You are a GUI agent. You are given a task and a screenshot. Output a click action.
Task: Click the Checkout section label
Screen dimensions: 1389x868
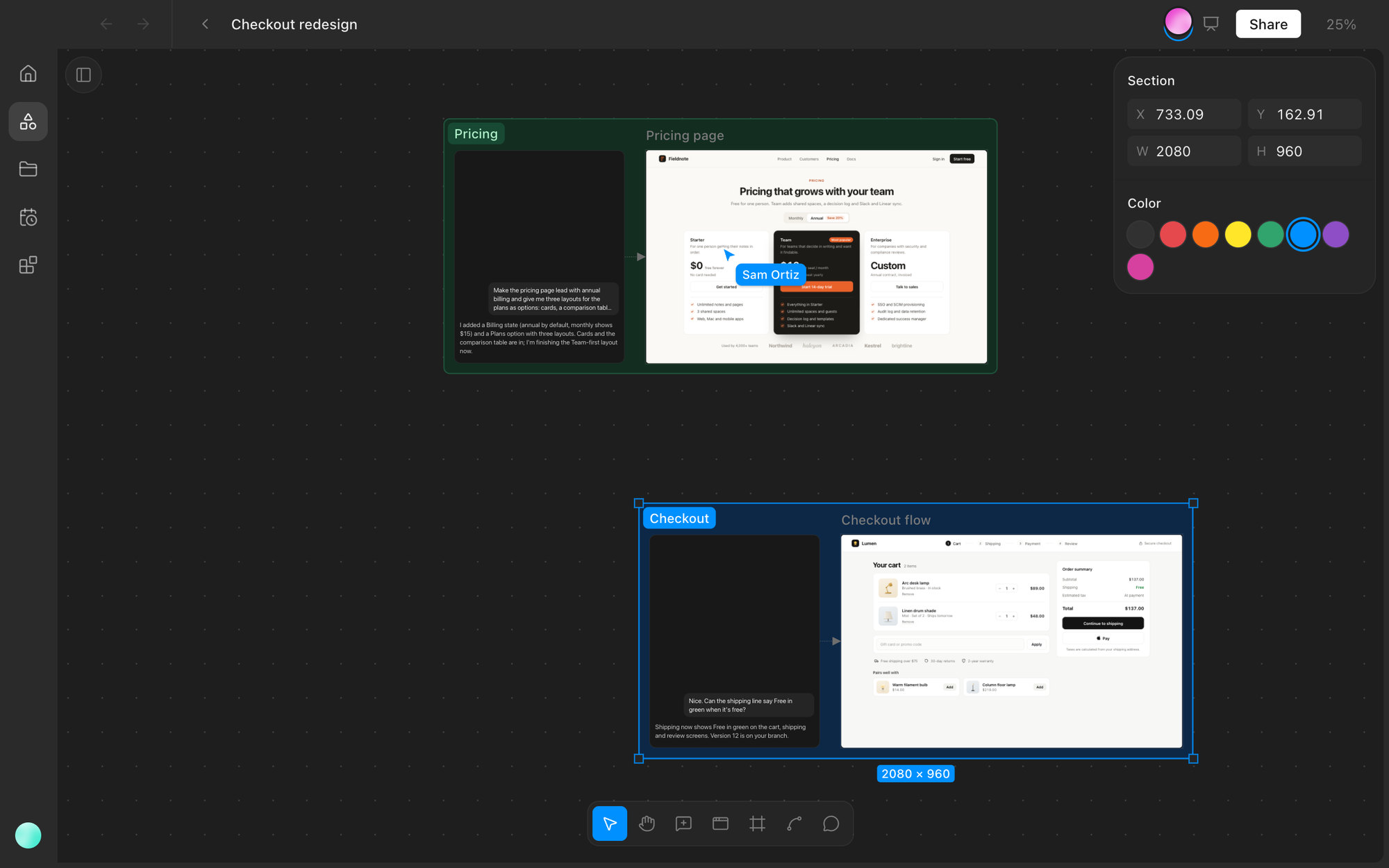[679, 519]
